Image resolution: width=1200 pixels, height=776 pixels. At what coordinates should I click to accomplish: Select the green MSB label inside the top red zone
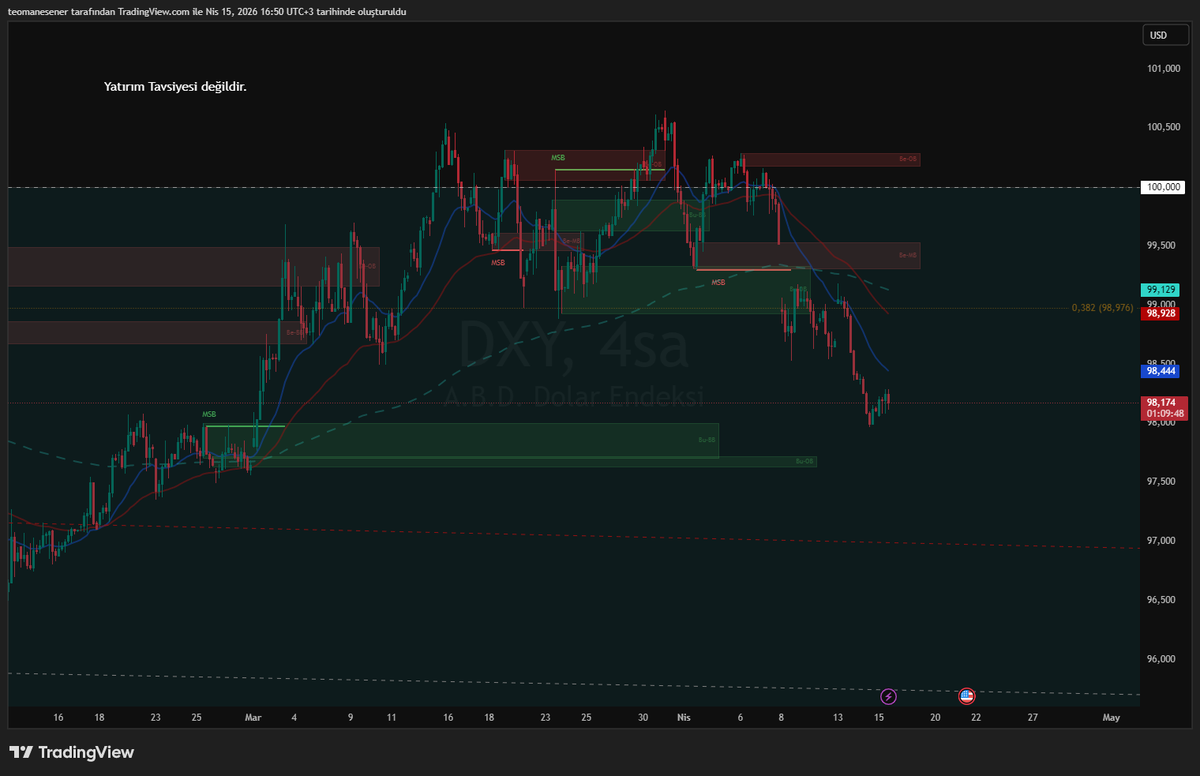(x=558, y=158)
